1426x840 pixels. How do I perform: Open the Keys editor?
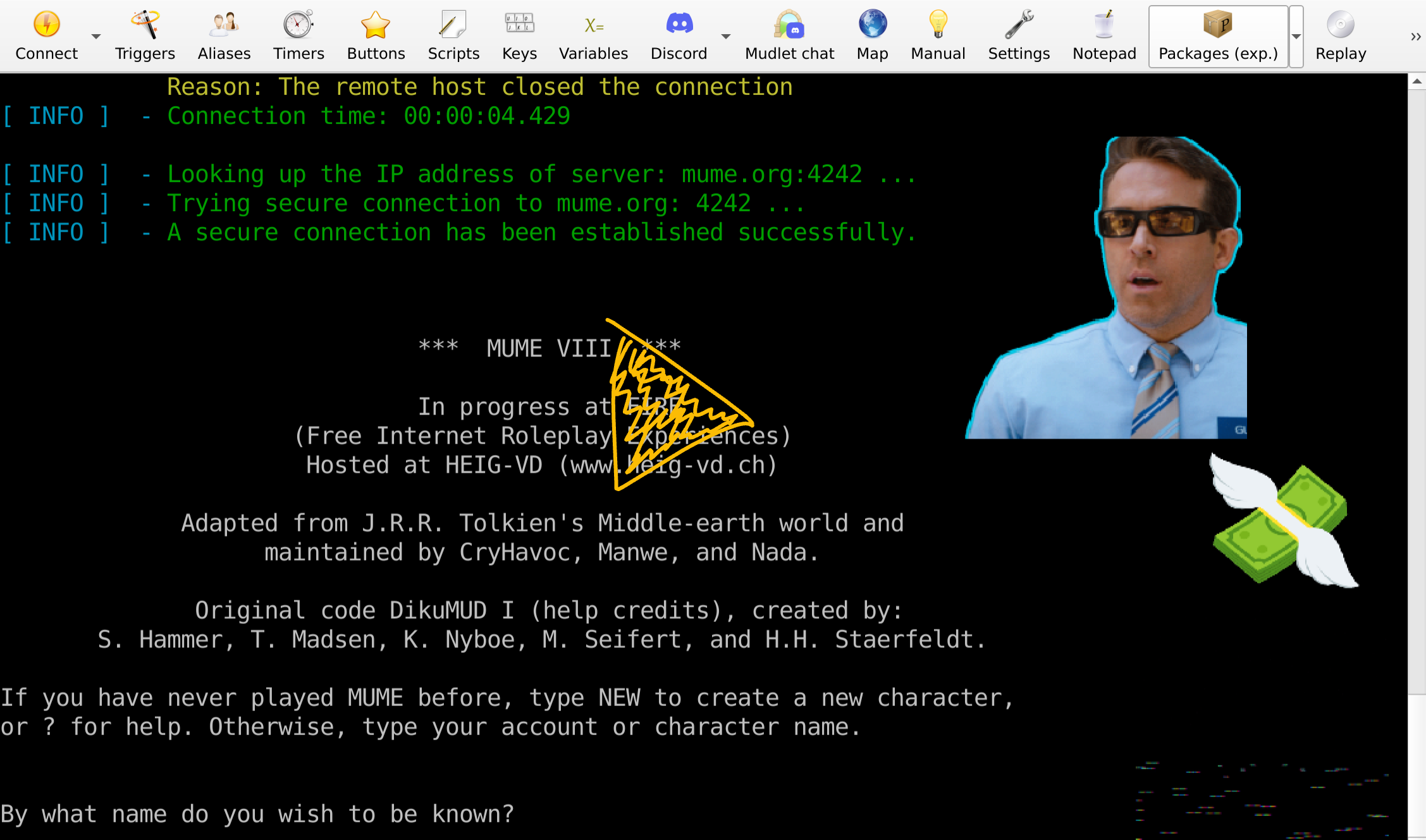point(519,36)
